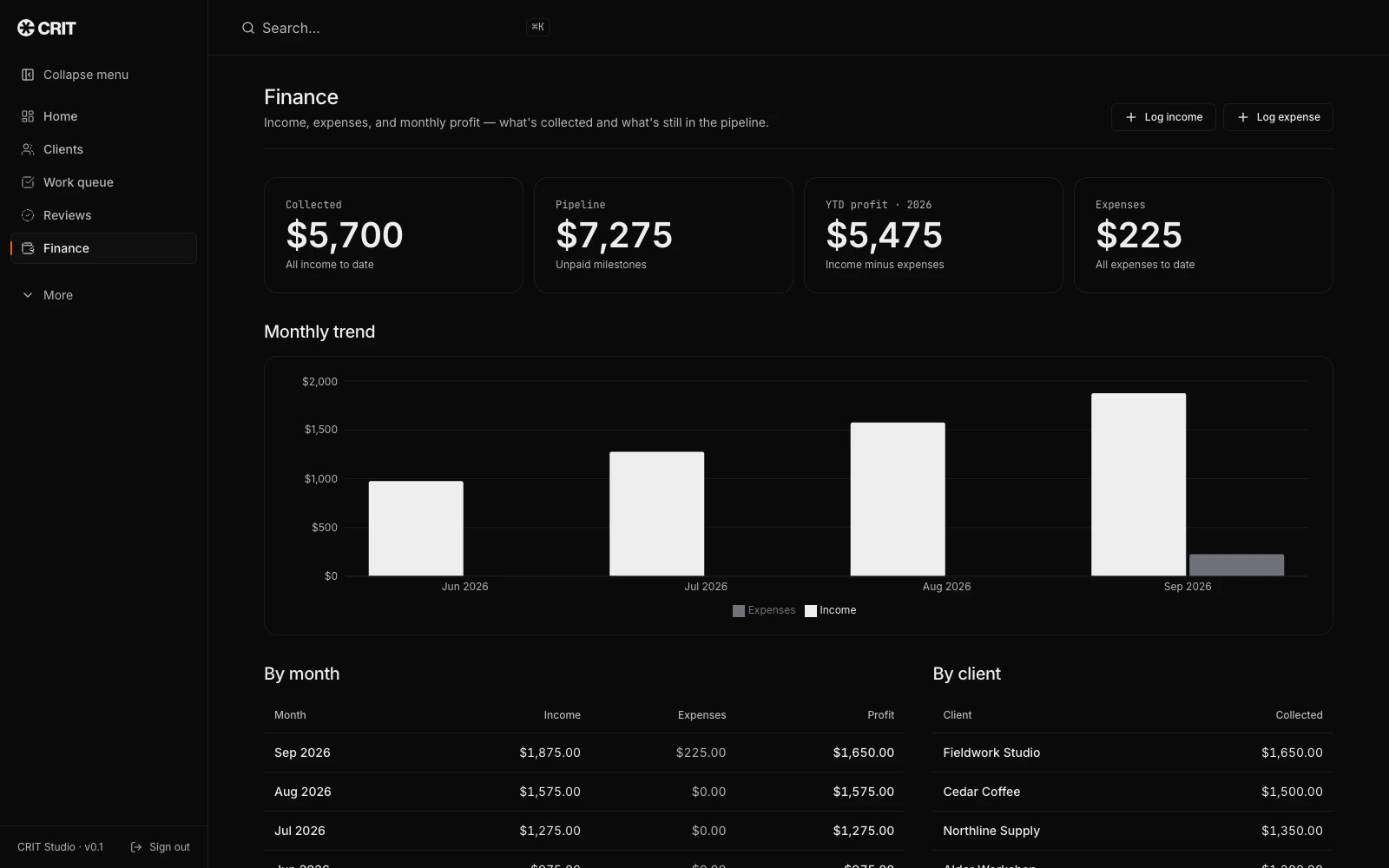Click the Collected column header in By client
This screenshot has height=868, width=1389.
(x=1299, y=715)
